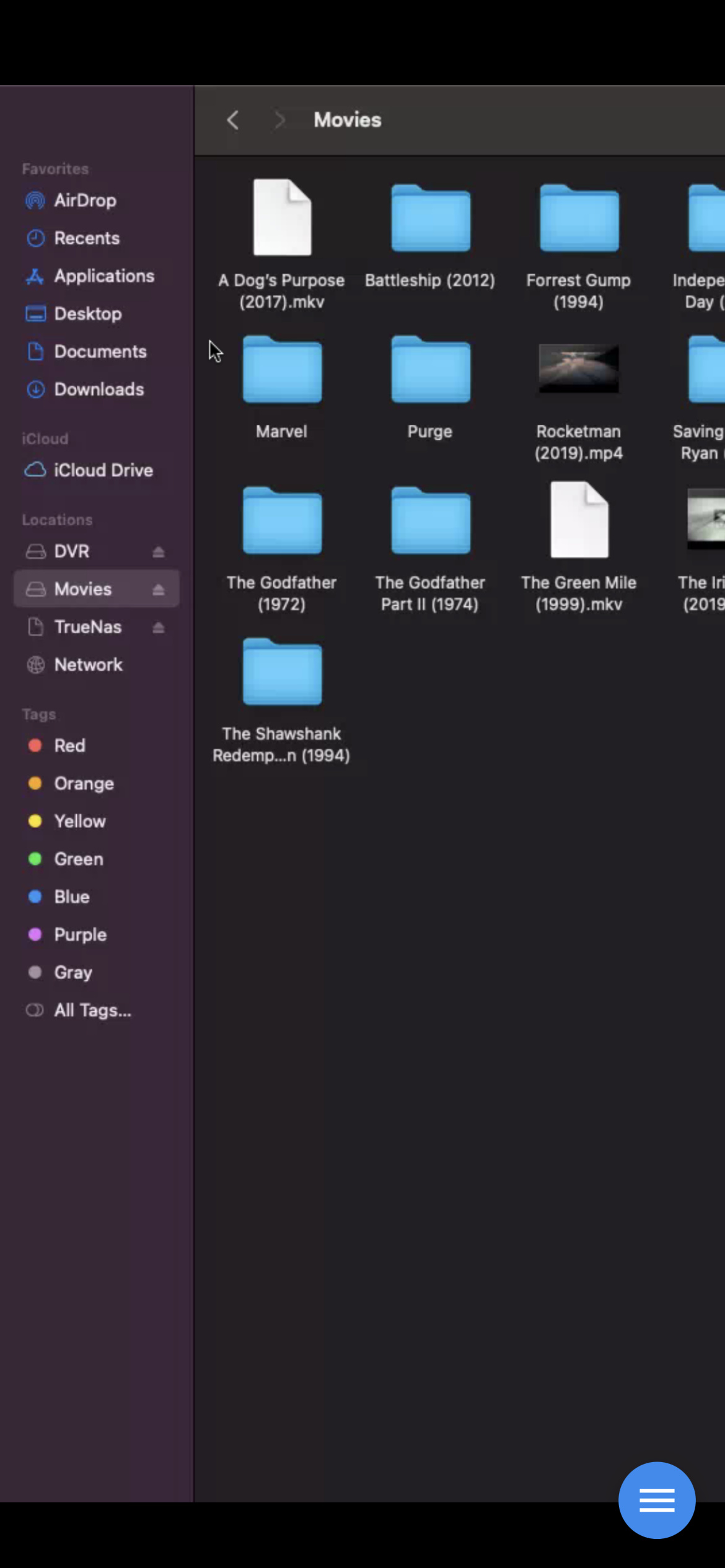
Task: Go to Downloads in the sidebar
Action: point(99,390)
